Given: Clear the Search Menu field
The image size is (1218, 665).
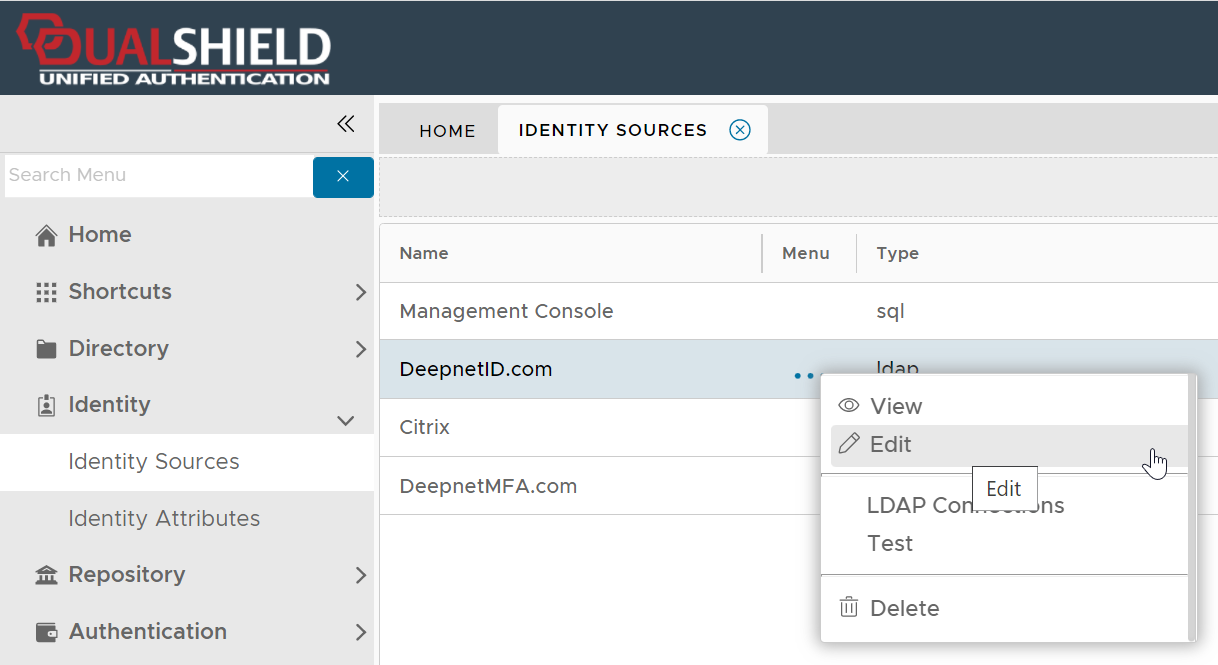Looking at the screenshot, I should click(x=343, y=177).
